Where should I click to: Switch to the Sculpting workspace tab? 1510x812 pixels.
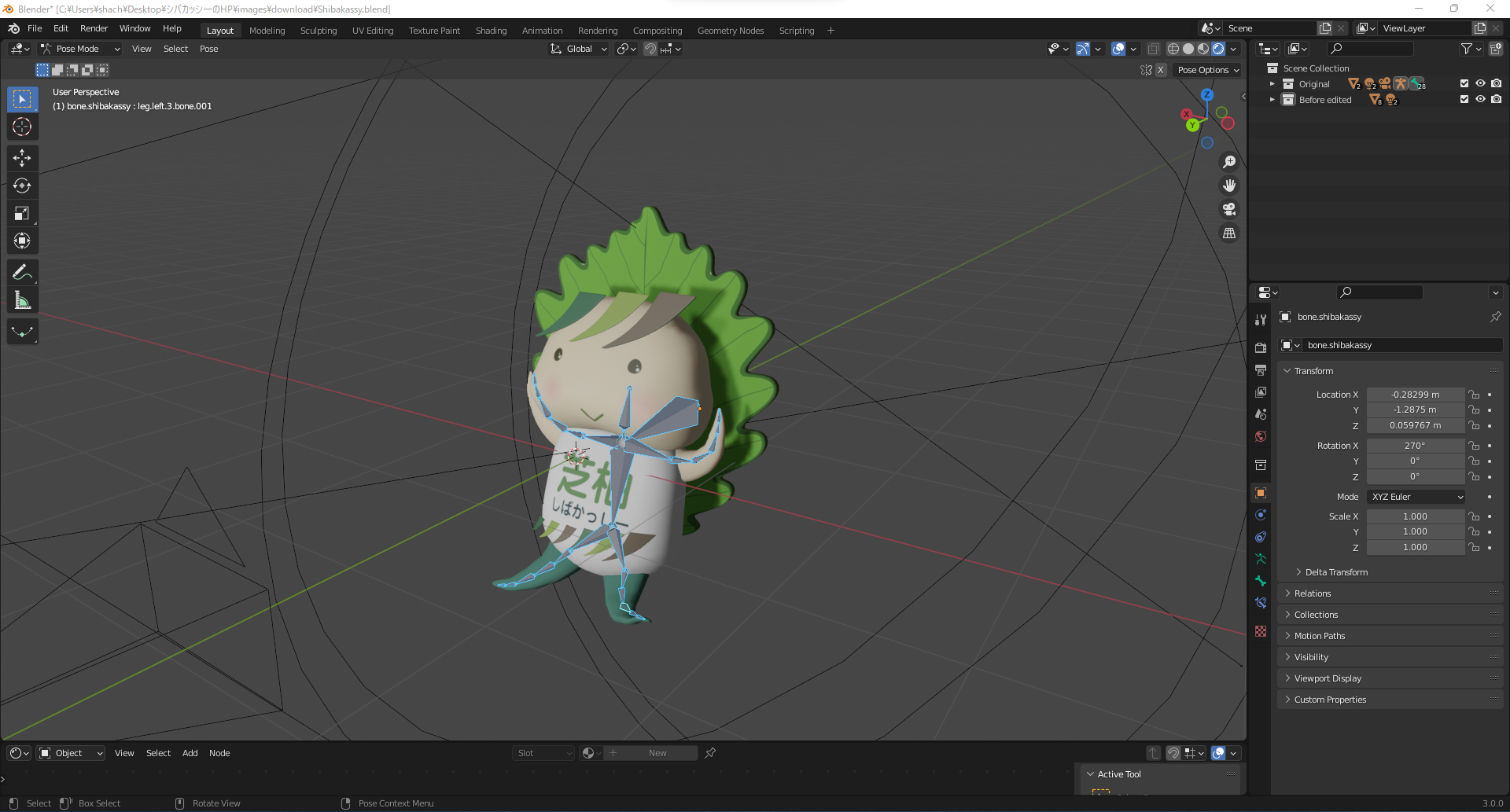coord(318,31)
